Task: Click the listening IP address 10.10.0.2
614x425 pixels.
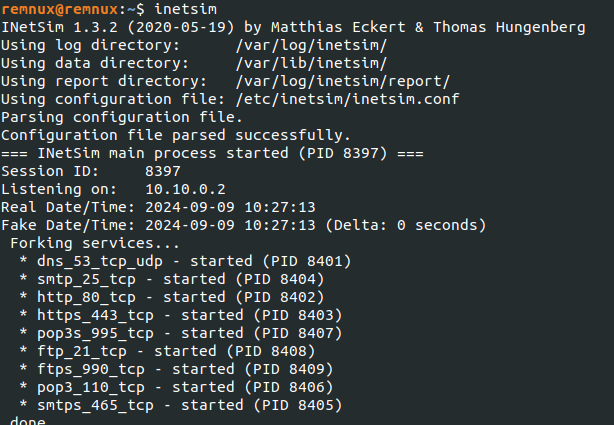Action: pyautogui.click(x=185, y=189)
